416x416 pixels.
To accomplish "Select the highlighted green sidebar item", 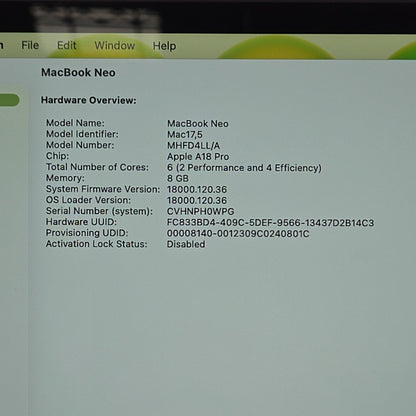I will click(9, 100).
